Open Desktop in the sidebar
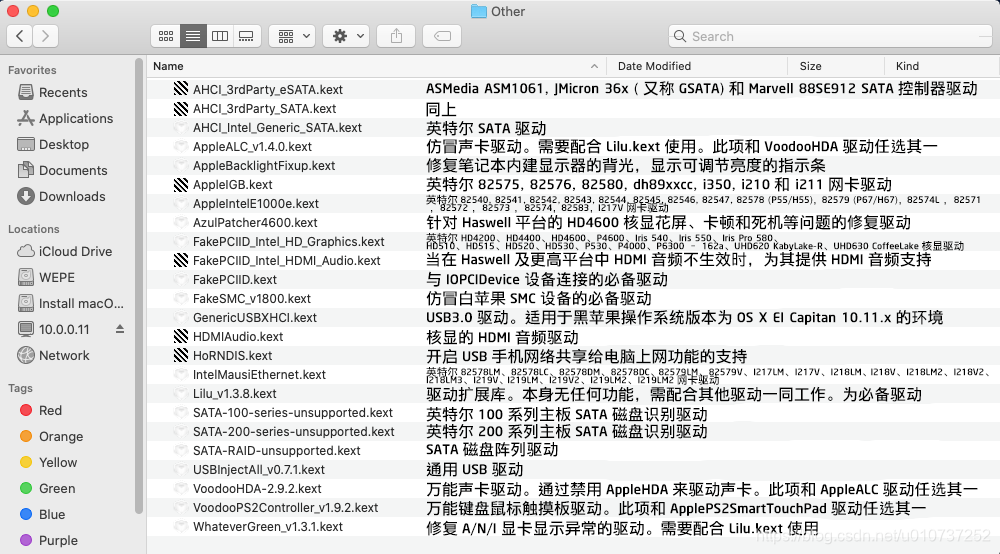This screenshot has width=1000, height=554. (54, 145)
